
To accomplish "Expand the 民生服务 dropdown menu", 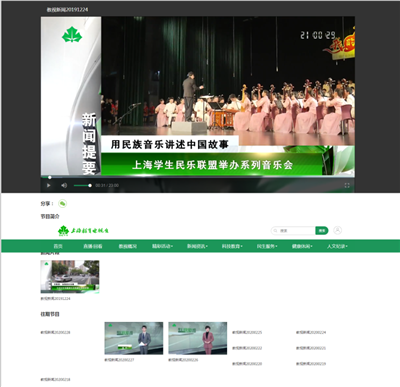I will click(x=267, y=246).
